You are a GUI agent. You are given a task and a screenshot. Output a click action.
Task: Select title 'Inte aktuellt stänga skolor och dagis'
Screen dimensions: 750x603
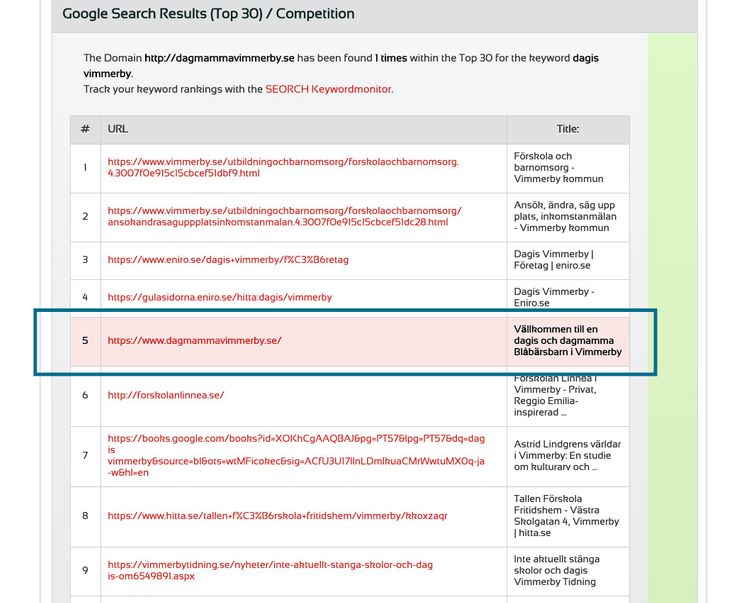coord(555,570)
